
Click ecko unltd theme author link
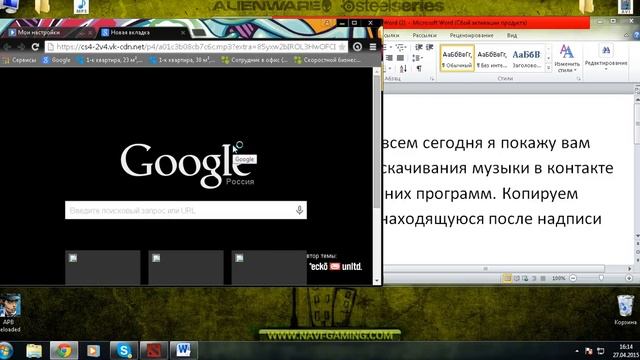(335, 267)
